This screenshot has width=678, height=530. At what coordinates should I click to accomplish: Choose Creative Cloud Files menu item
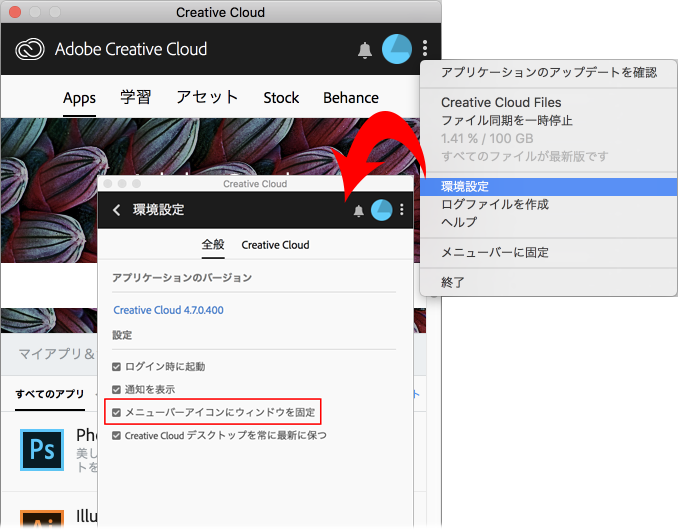click(x=549, y=102)
